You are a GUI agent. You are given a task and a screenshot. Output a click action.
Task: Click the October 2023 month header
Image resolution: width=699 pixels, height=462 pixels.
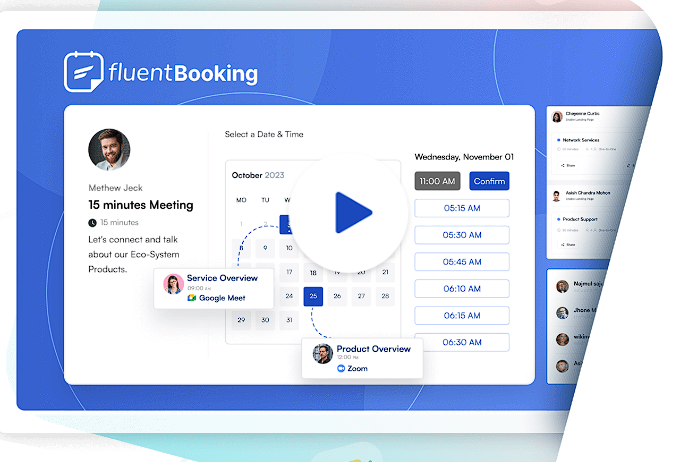(x=258, y=175)
